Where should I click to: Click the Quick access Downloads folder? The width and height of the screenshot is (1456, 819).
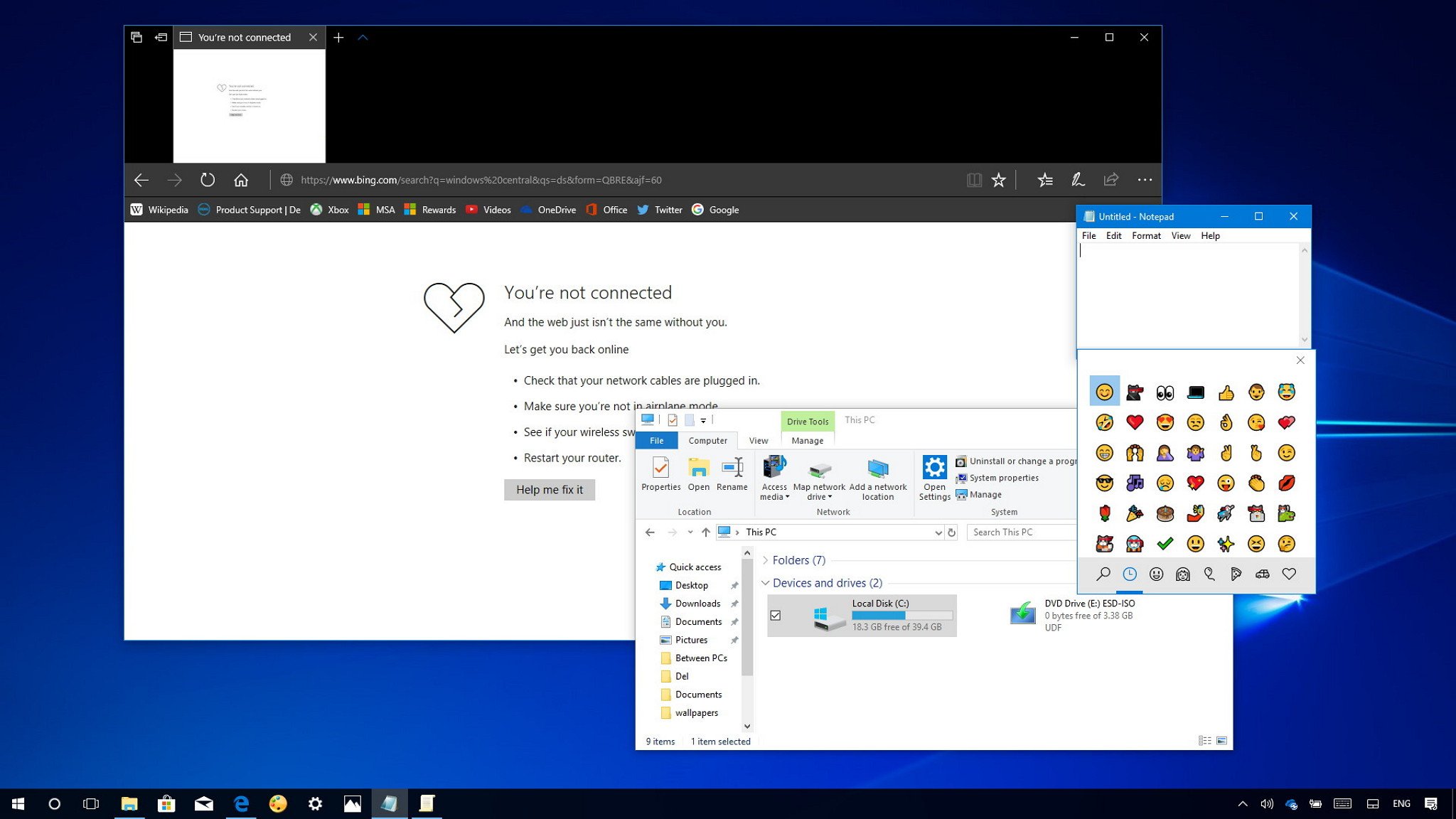(697, 603)
